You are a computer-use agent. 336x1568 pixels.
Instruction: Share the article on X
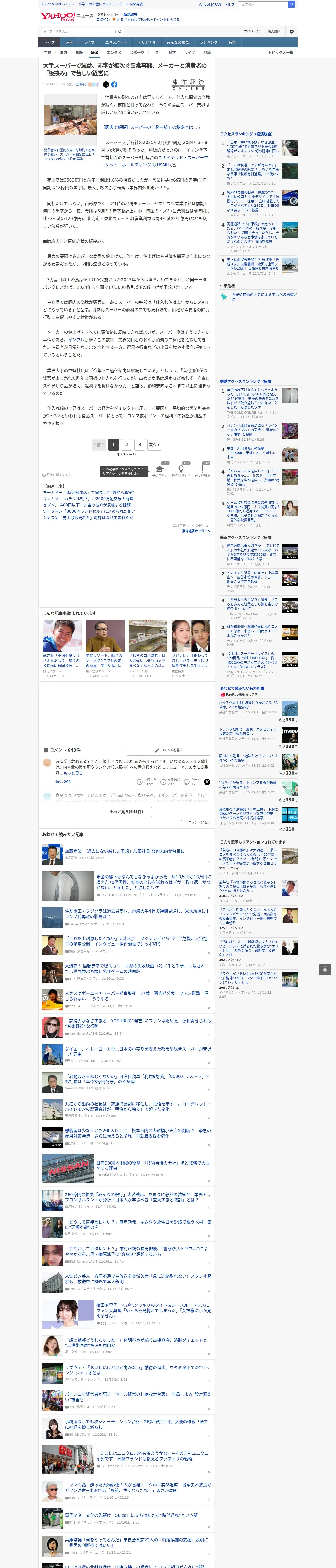(106, 85)
